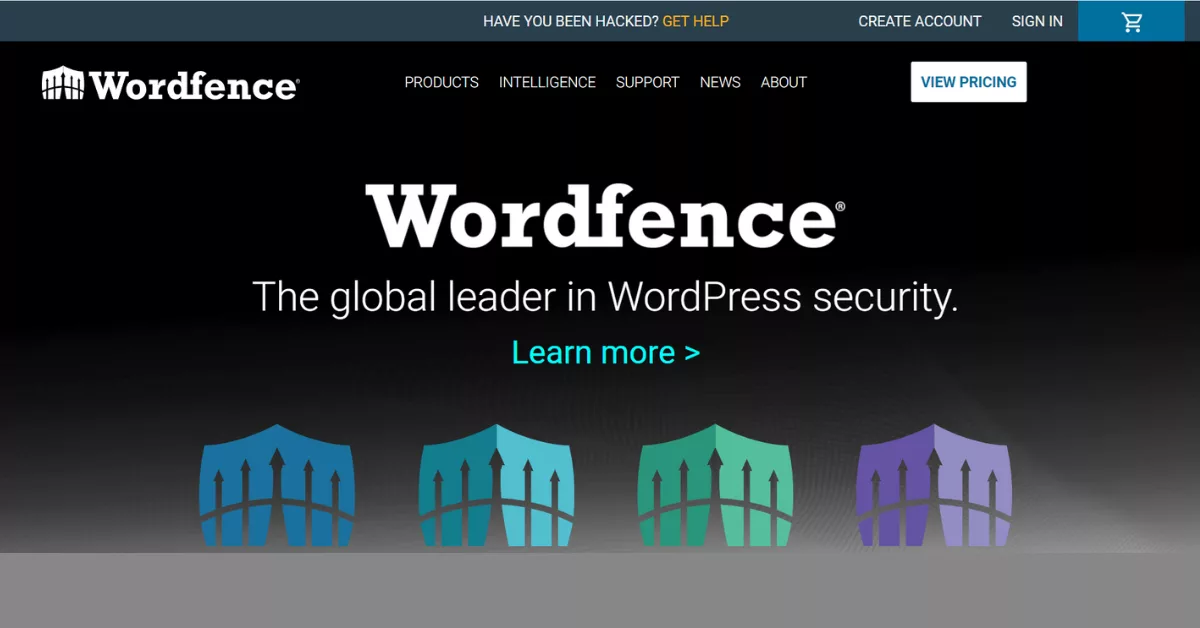This screenshot has height=628, width=1200.
Task: Click the Create Account link
Action: click(920, 21)
